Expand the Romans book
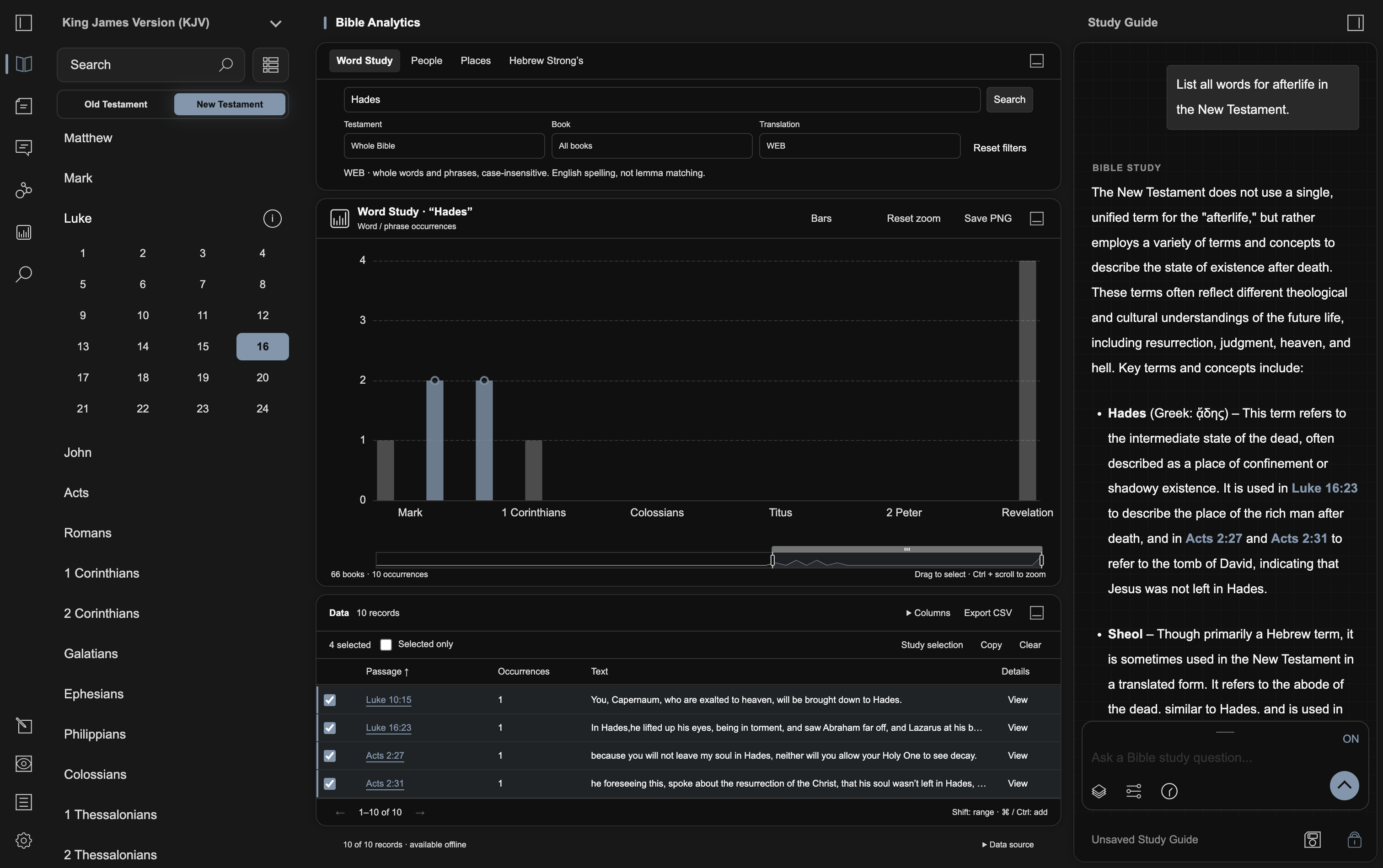 coord(87,533)
